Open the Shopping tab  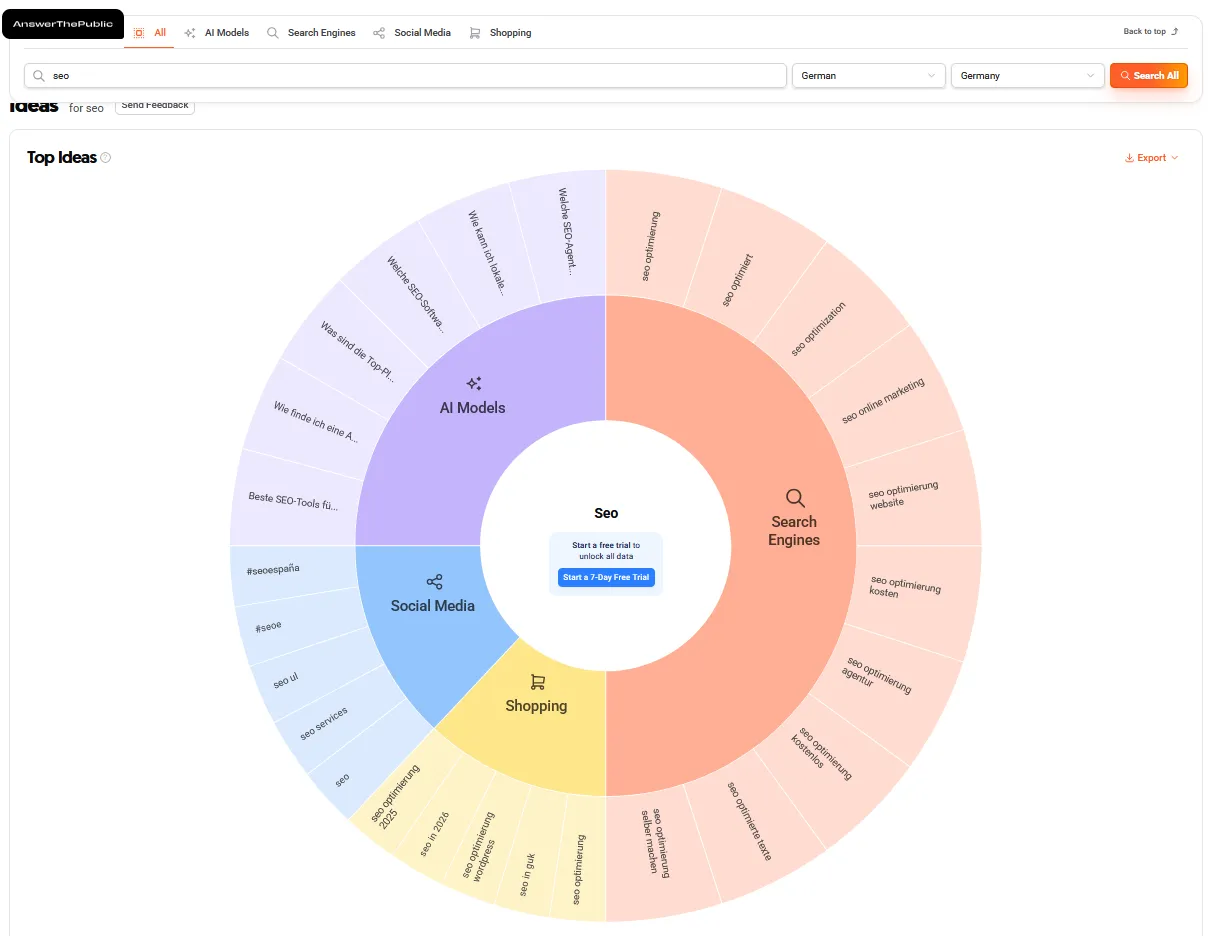(x=500, y=33)
